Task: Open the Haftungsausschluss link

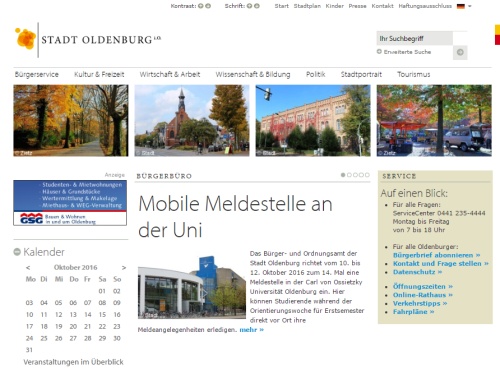Action: [x=425, y=6]
